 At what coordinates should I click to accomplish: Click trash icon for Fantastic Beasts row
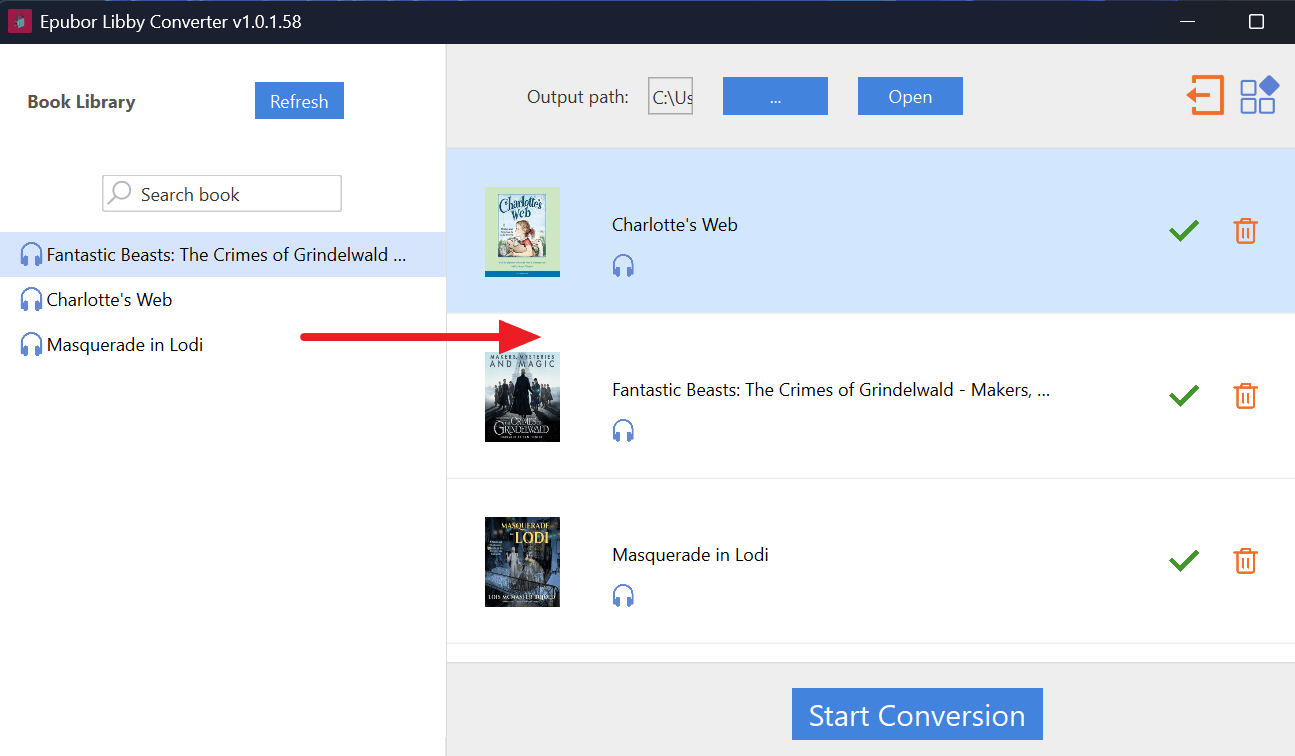(x=1245, y=396)
